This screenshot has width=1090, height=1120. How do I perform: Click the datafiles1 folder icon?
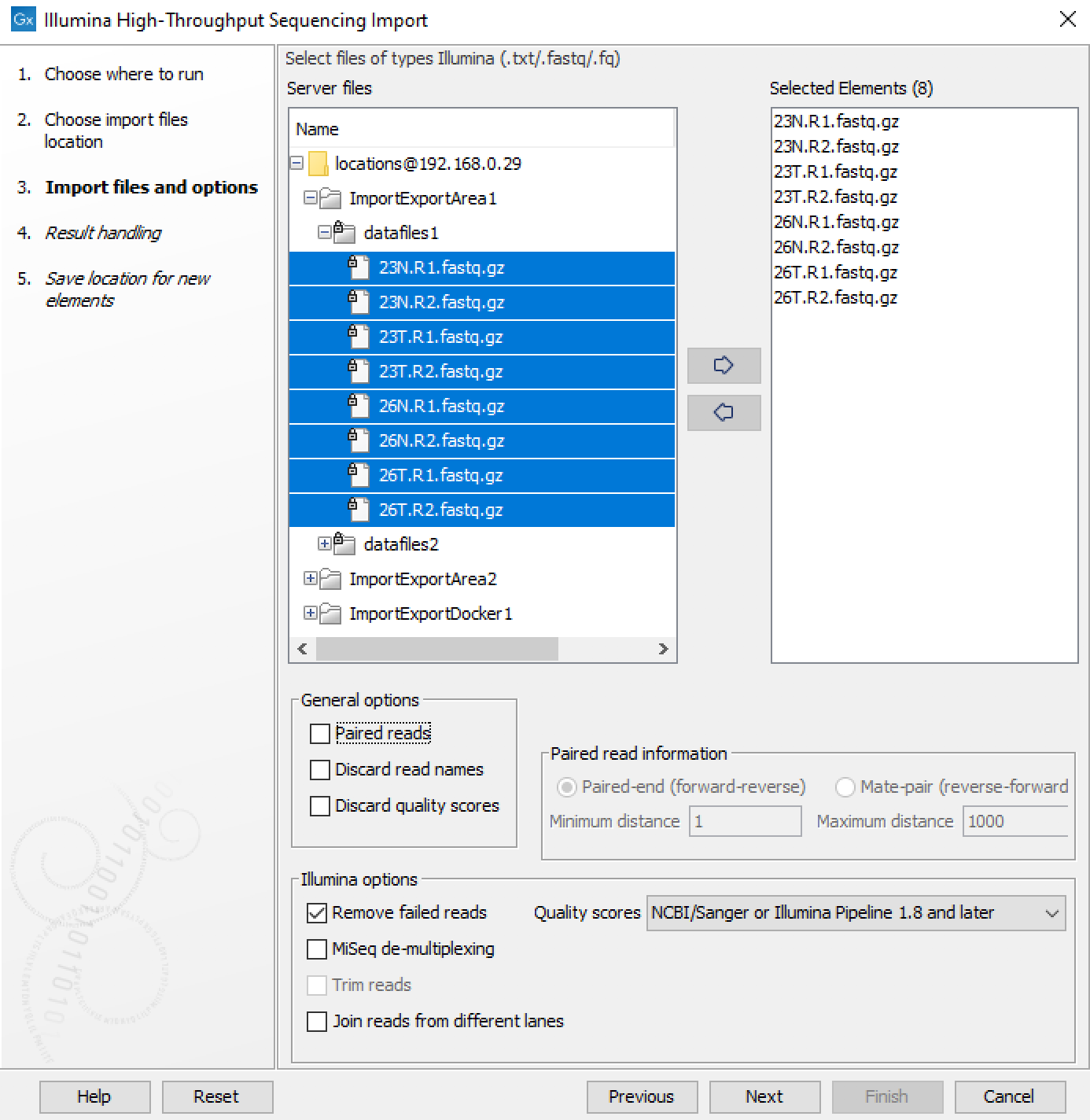(344, 233)
